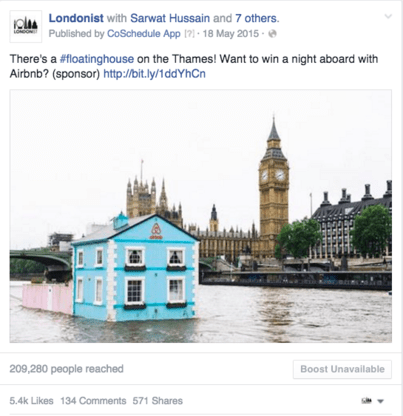Click the small Londonist identity icon at bottom right
This screenshot has height=416, width=403.
(367, 401)
